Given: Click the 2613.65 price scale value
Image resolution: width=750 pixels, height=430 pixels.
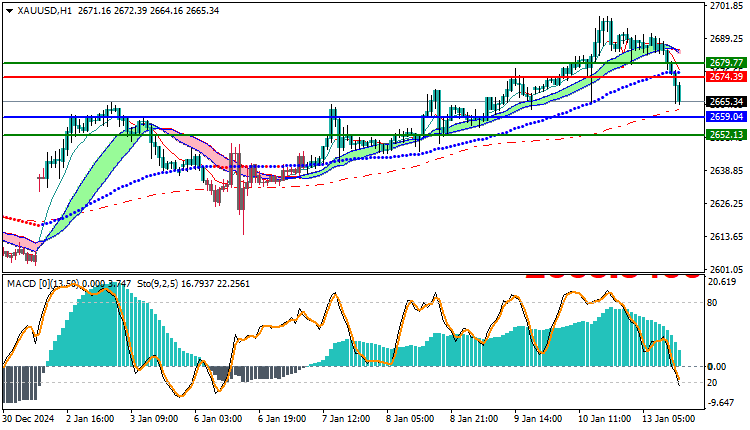Looking at the screenshot, I should [726, 237].
